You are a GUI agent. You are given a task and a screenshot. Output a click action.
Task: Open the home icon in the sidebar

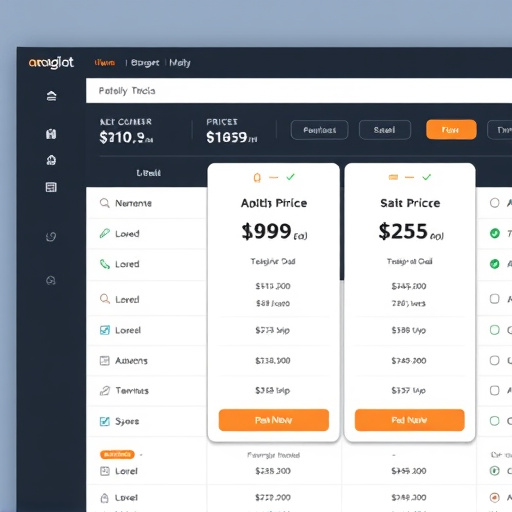[51, 96]
